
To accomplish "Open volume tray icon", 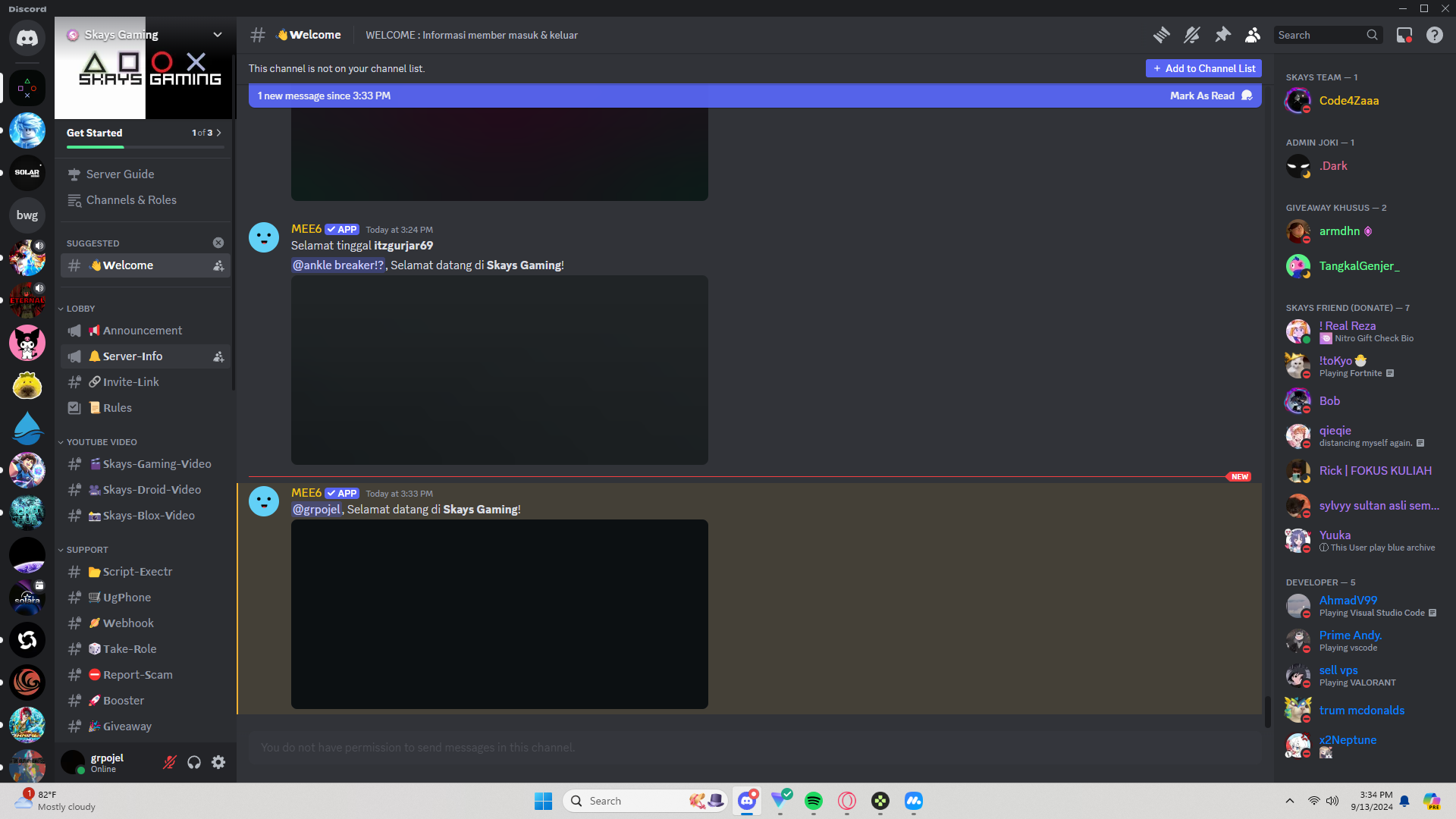I will 1332,801.
